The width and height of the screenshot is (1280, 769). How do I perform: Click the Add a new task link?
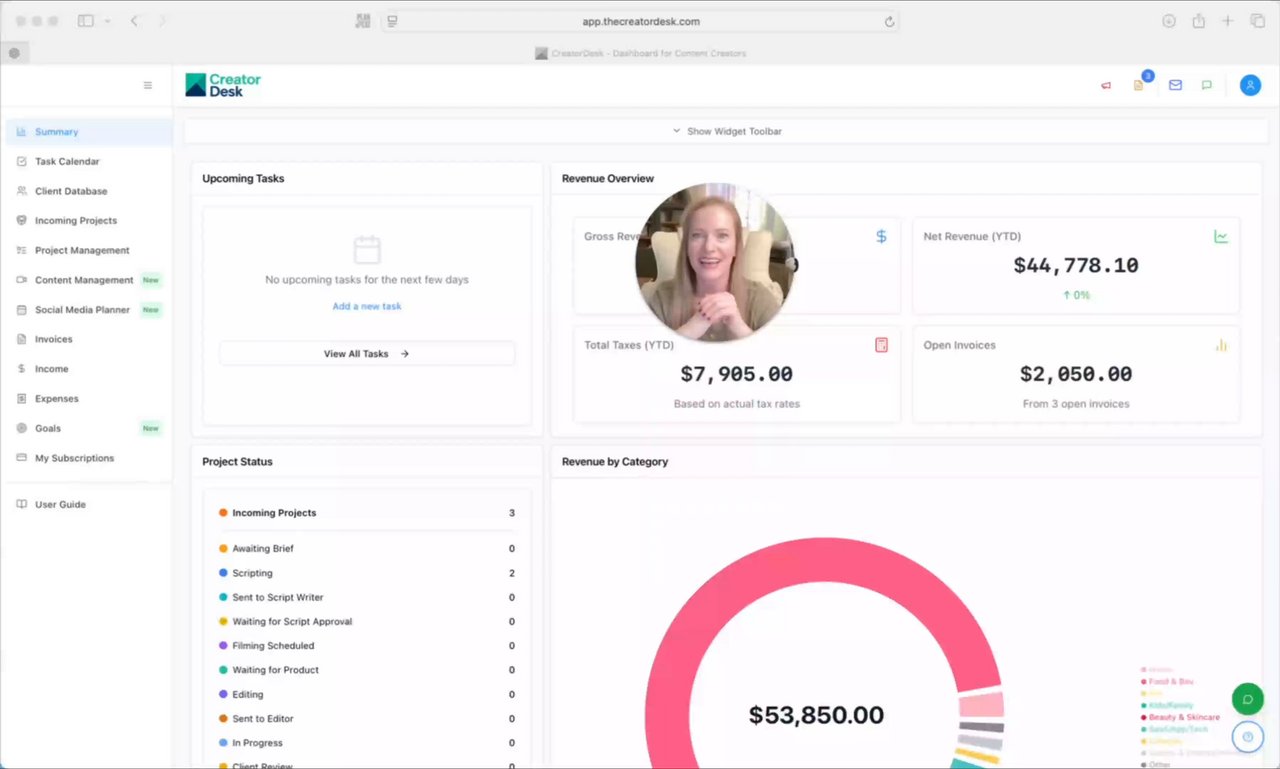click(367, 306)
